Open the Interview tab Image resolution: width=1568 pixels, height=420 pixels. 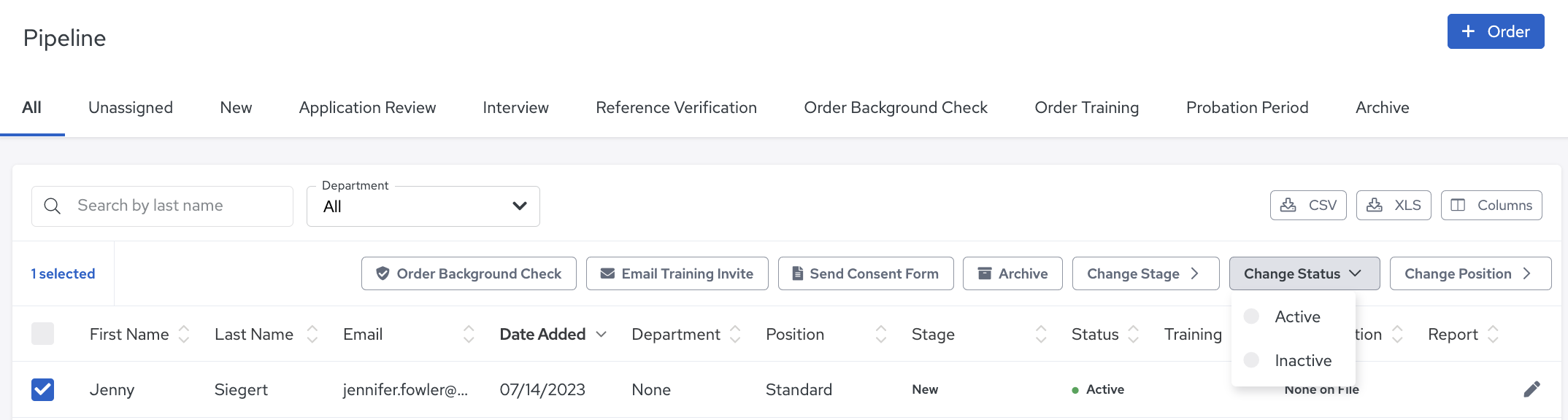click(x=515, y=108)
